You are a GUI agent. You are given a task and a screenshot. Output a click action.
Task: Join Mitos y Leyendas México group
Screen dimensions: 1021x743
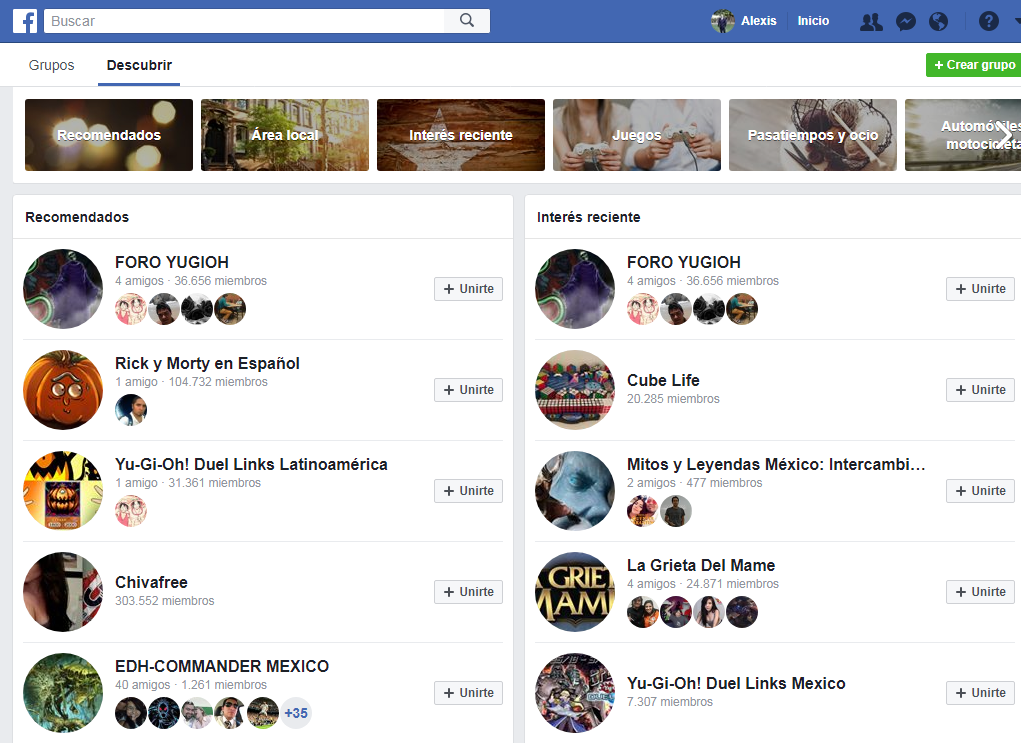pos(980,490)
